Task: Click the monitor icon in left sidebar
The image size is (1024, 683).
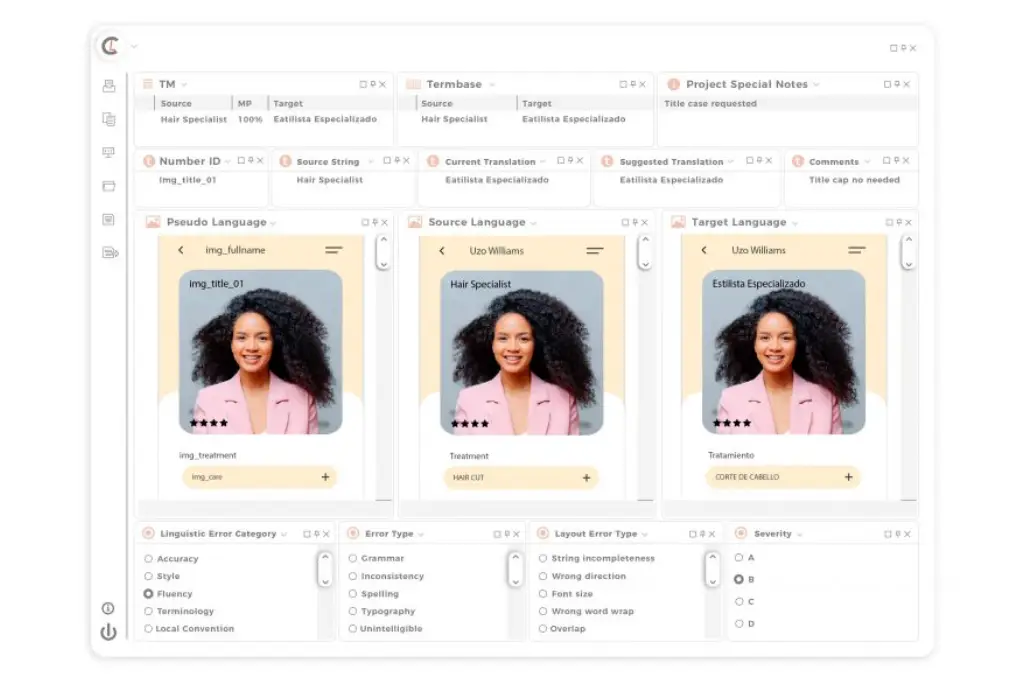Action: point(109,152)
